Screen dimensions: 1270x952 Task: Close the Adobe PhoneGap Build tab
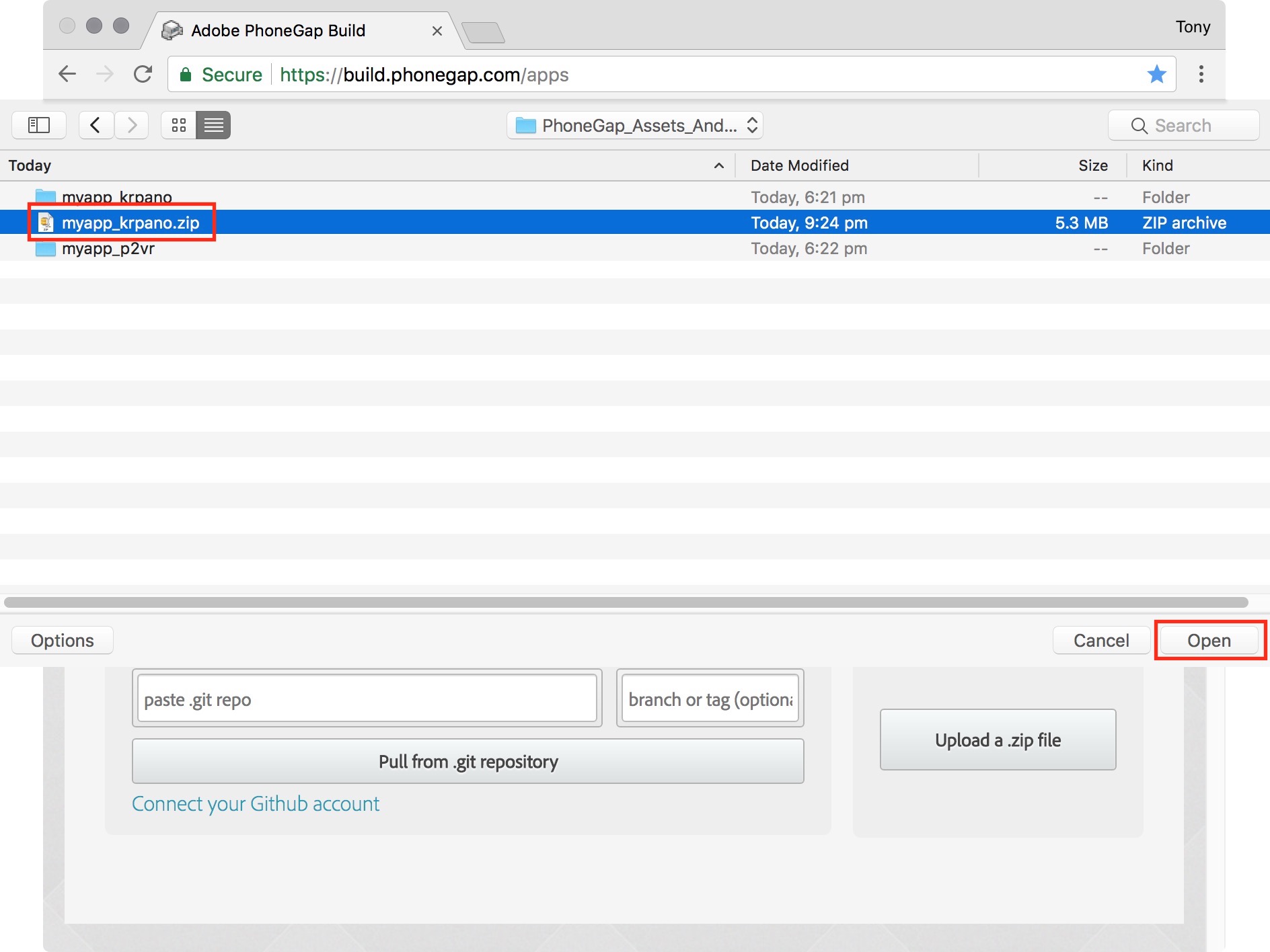(437, 31)
